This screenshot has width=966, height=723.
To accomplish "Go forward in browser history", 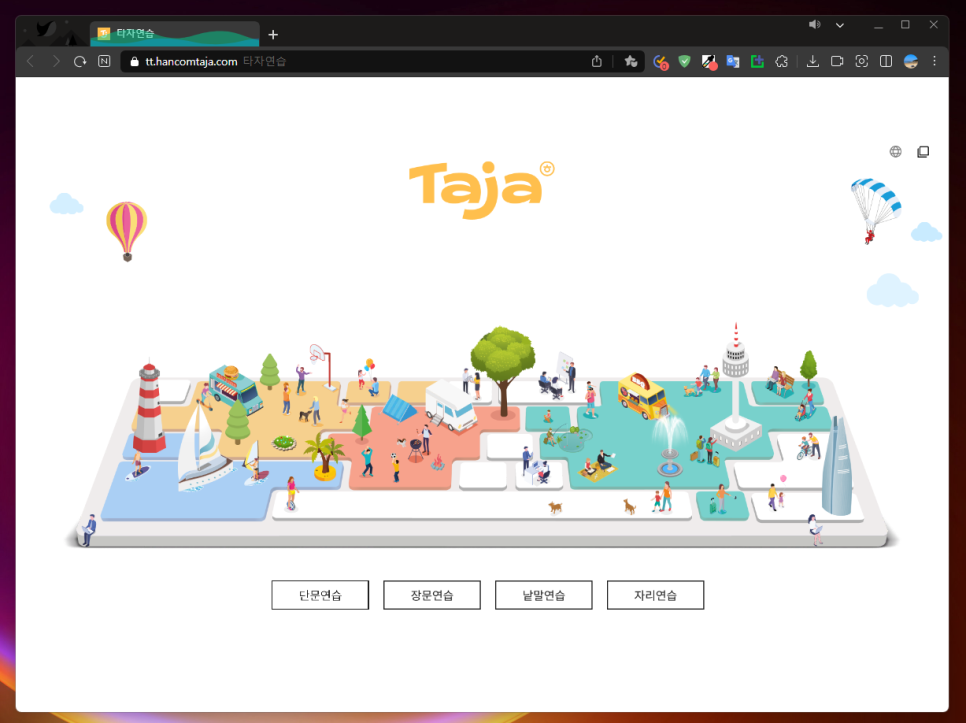I will (56, 61).
